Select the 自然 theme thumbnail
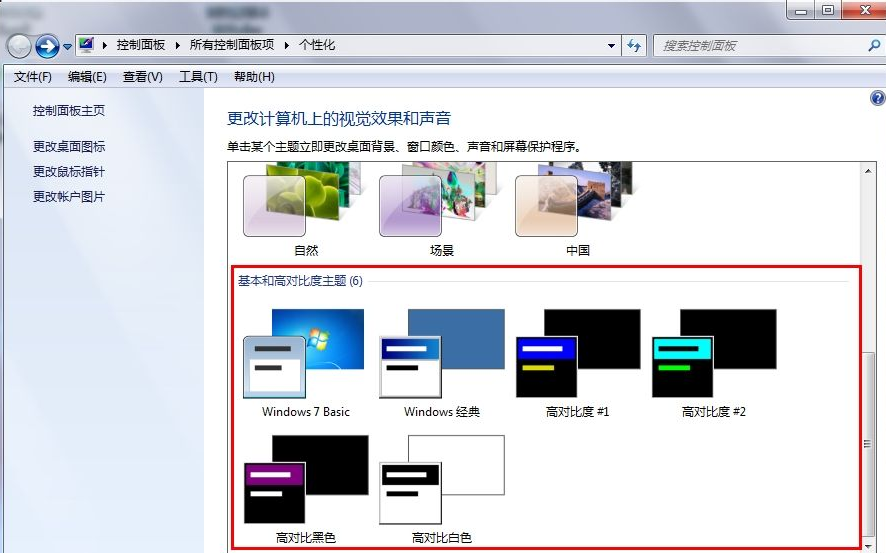Image resolution: width=886 pixels, height=553 pixels. point(306,209)
